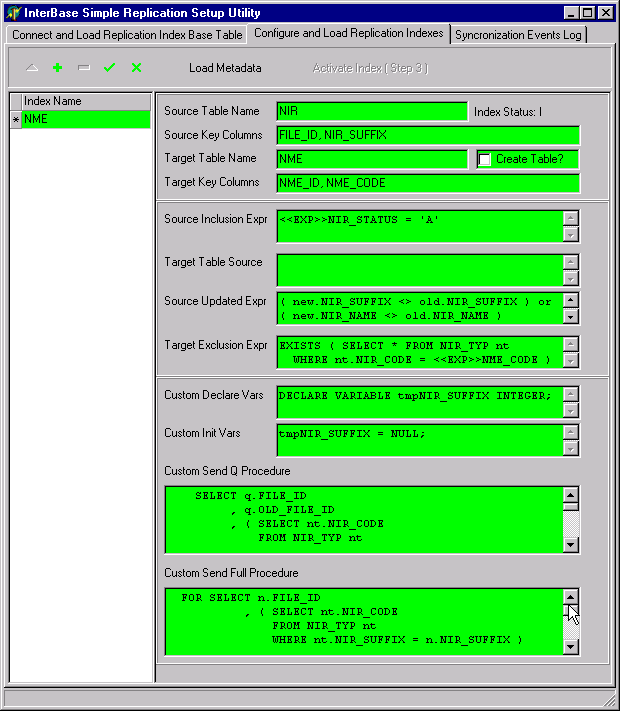Enable the Create Table? checkbox

(485, 160)
